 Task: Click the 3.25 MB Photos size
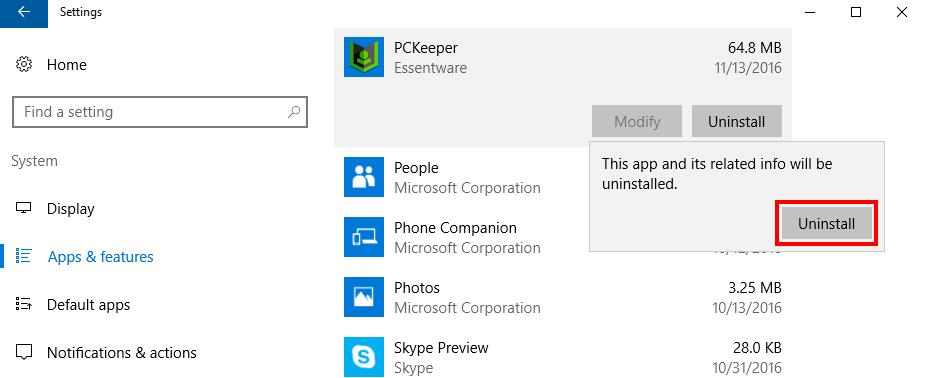tap(755, 288)
